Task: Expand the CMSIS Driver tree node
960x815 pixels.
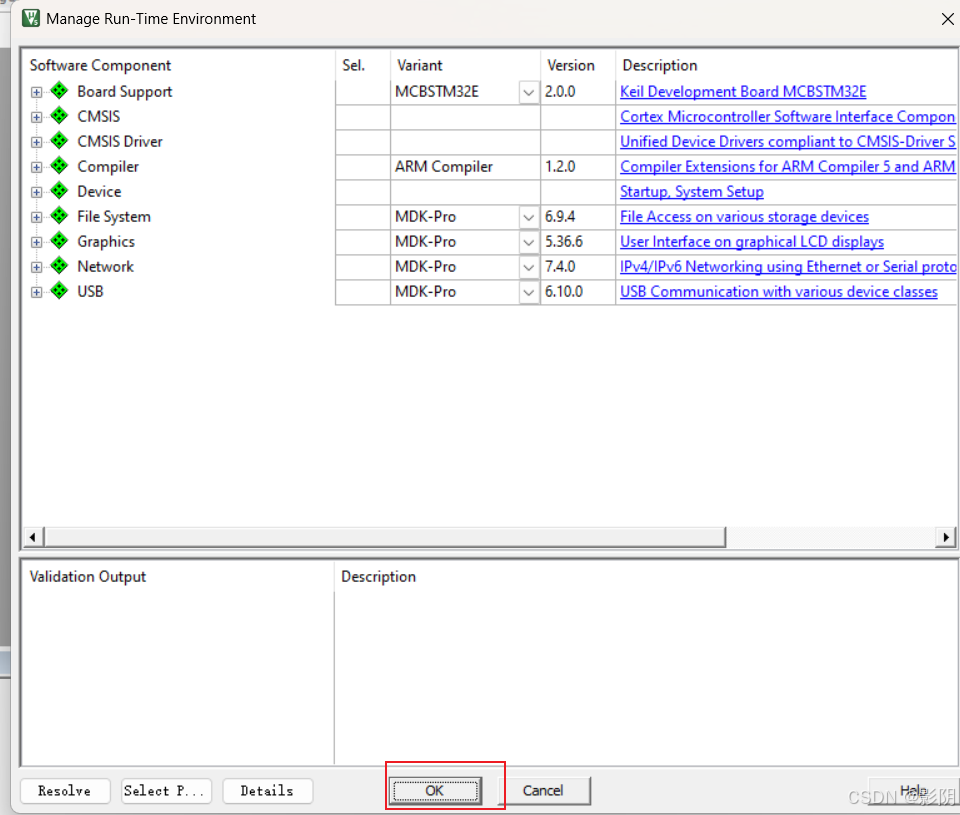Action: click(x=37, y=142)
